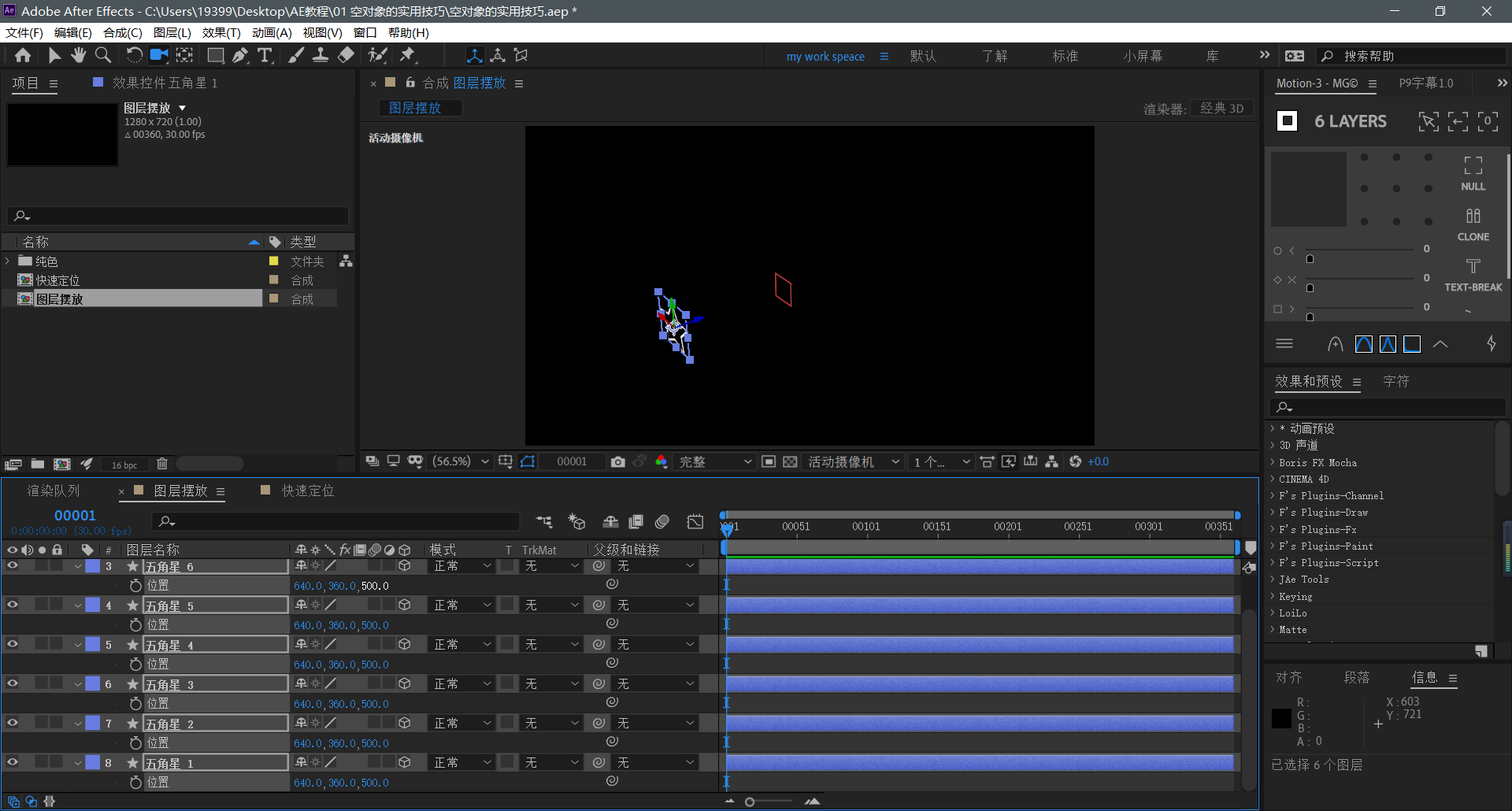Toggle position stopwatch for 五角星 5
This screenshot has width=1512, height=811.
[x=135, y=624]
